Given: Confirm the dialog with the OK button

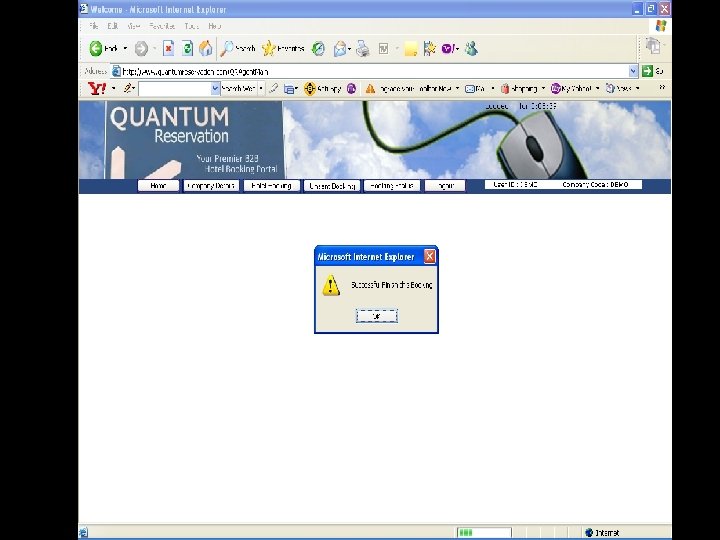Looking at the screenshot, I should pos(377,316).
